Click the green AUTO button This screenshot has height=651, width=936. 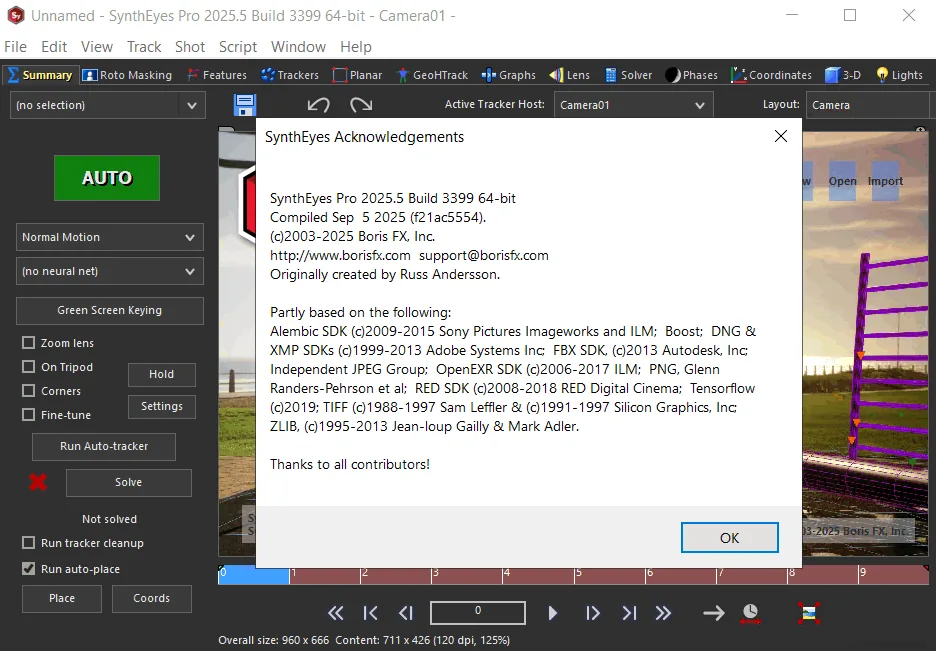107,178
